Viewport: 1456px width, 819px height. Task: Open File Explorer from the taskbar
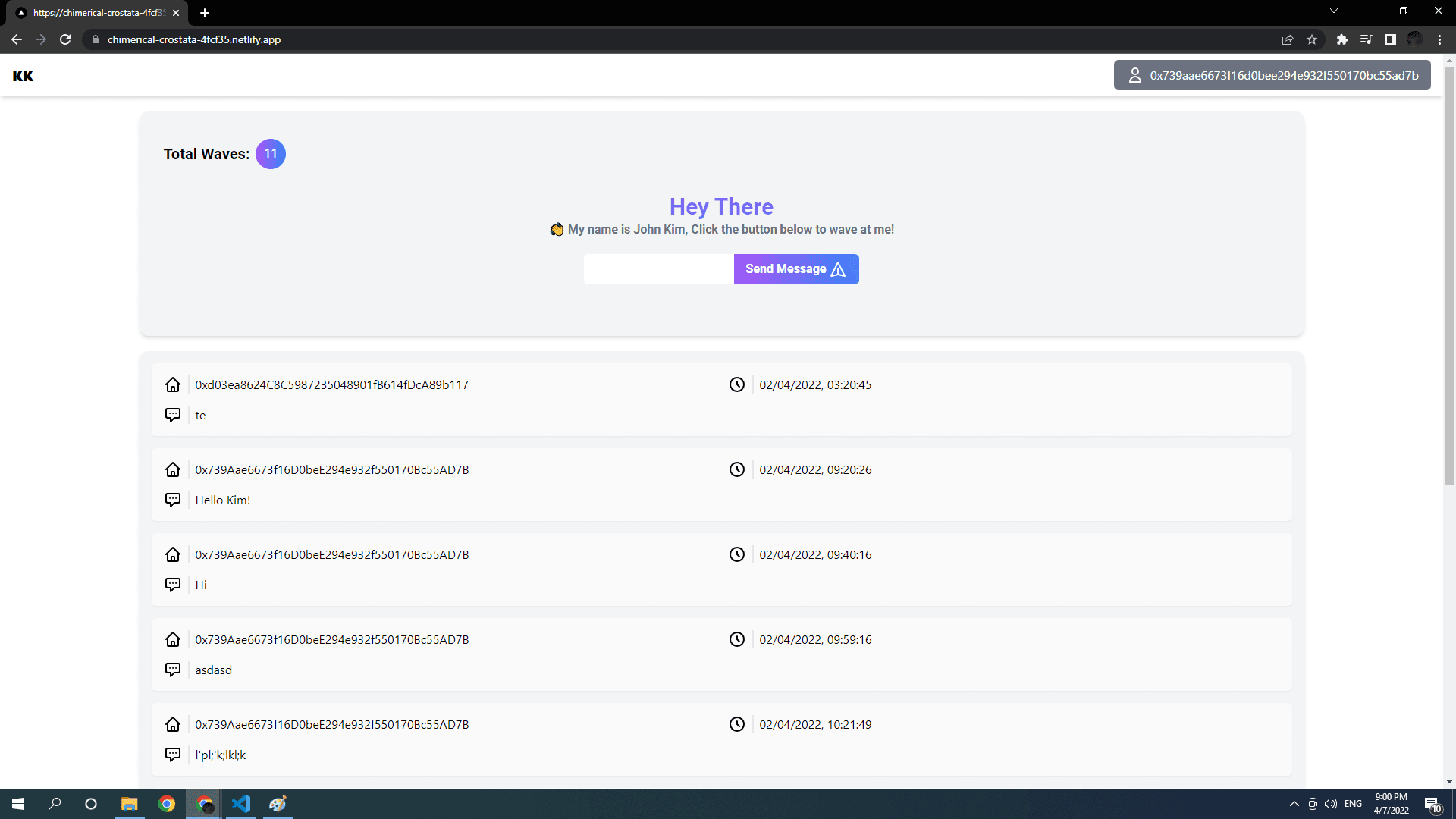129,804
